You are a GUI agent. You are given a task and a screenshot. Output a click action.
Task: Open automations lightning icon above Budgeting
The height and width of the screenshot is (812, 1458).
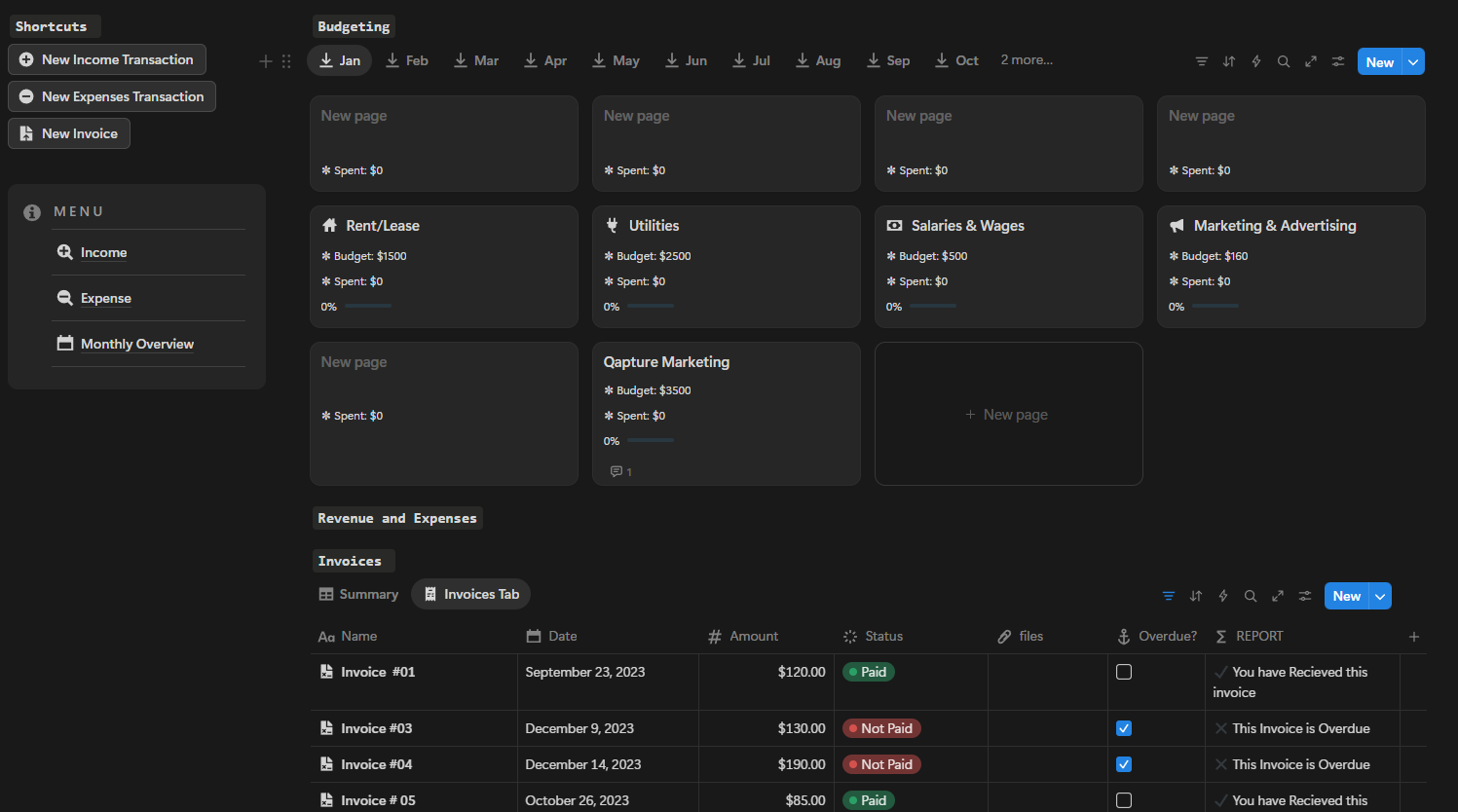point(1256,61)
